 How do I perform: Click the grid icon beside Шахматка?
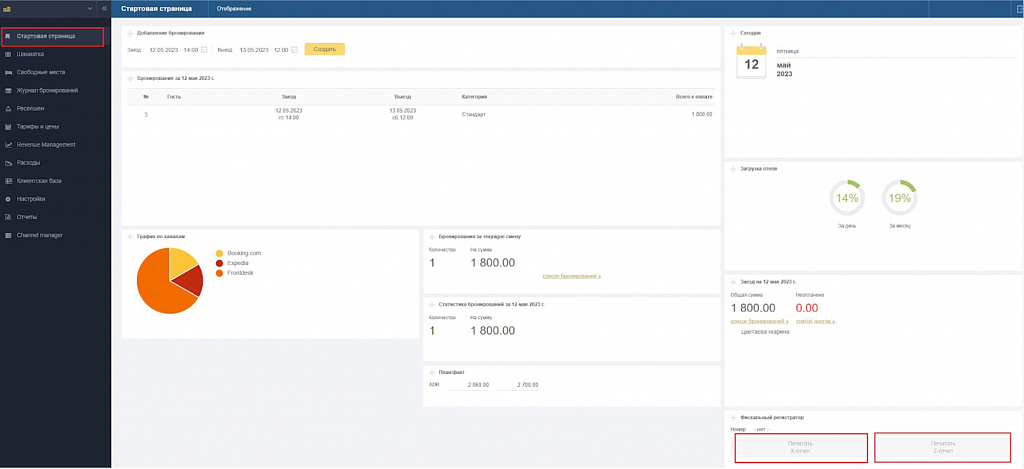point(8,54)
